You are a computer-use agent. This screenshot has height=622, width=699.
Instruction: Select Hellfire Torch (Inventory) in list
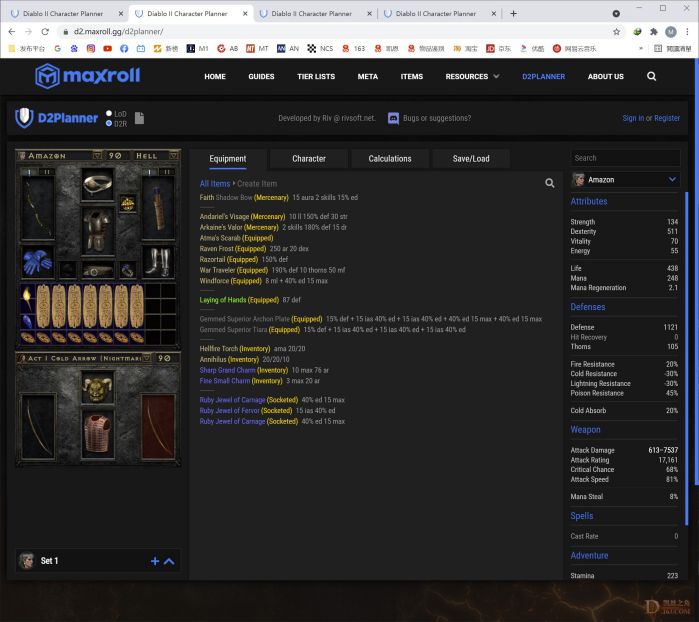click(234, 349)
